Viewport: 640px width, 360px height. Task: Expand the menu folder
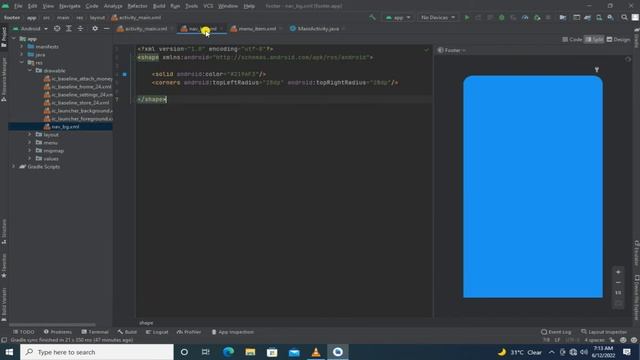click(x=30, y=142)
